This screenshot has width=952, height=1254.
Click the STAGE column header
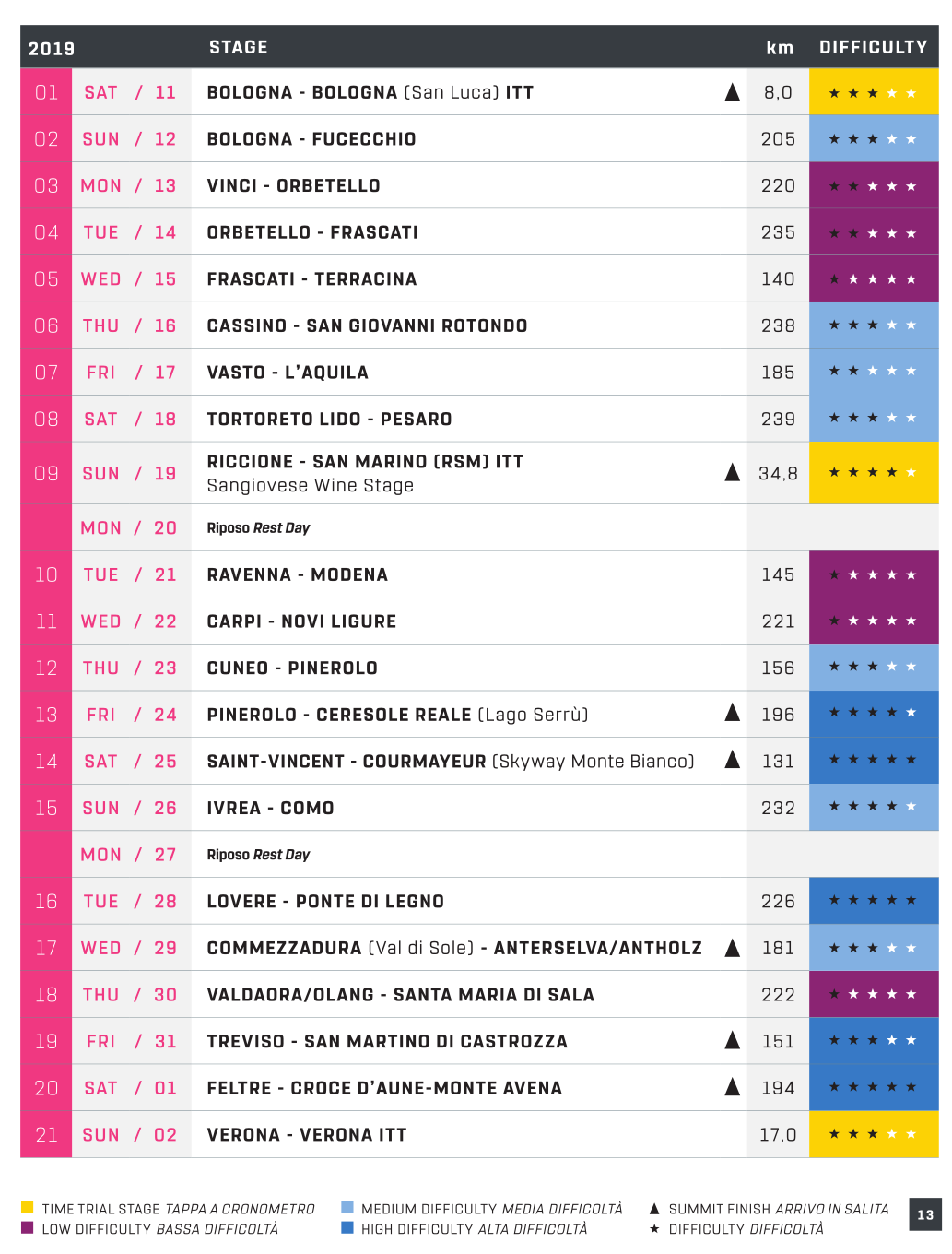(239, 47)
